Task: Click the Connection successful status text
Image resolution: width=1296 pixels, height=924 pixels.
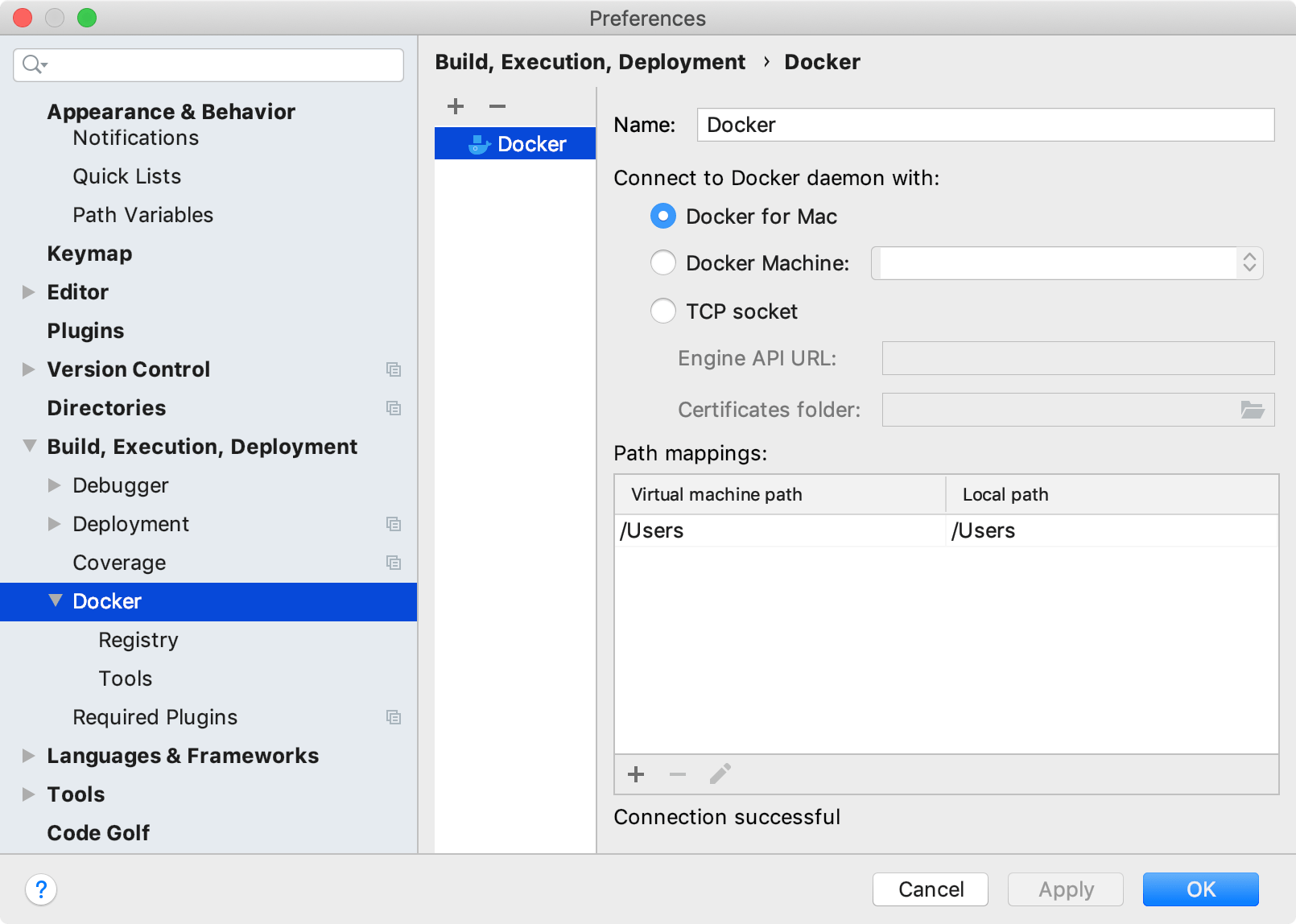Action: click(727, 817)
